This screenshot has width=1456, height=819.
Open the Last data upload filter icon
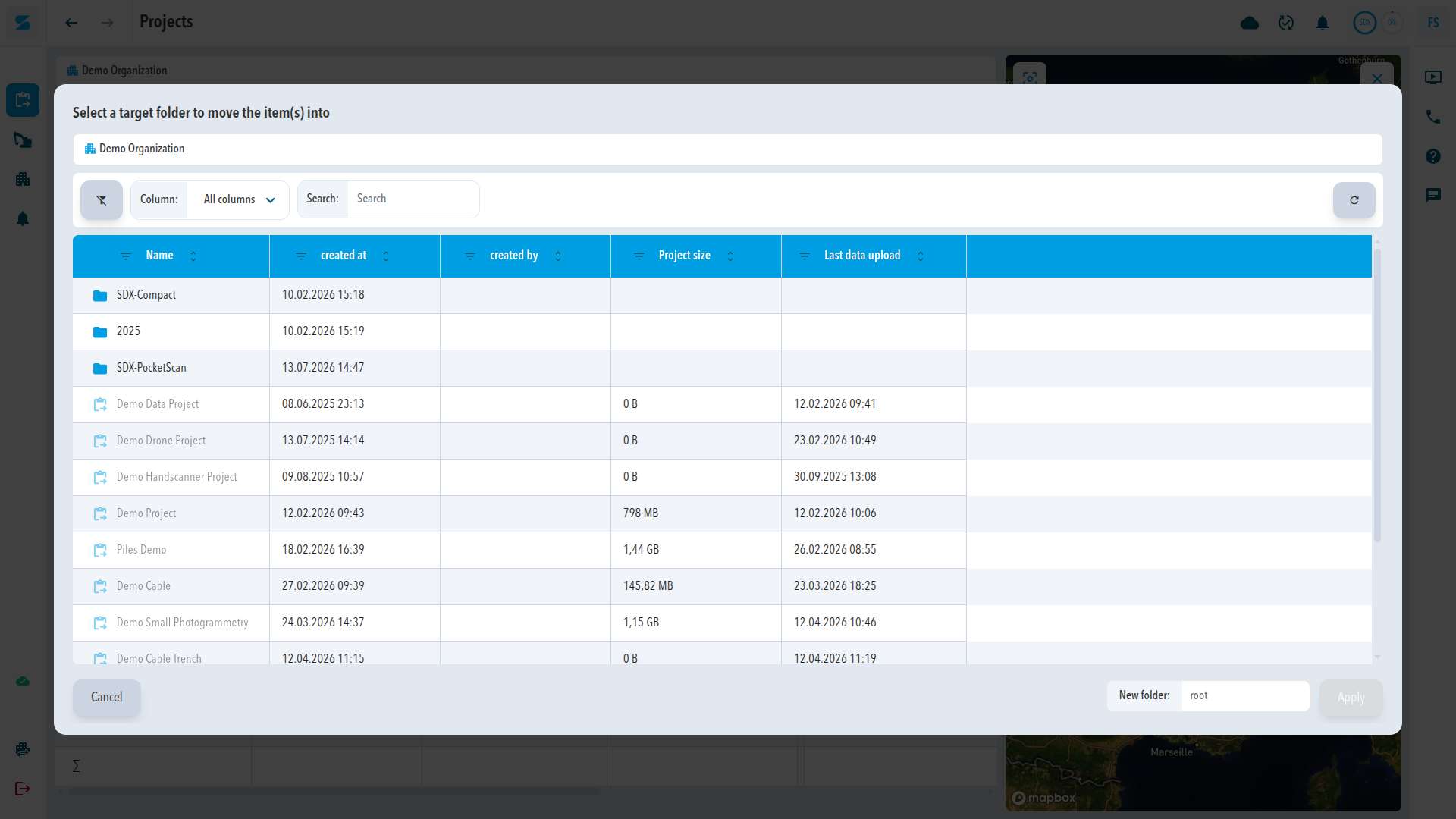(805, 256)
